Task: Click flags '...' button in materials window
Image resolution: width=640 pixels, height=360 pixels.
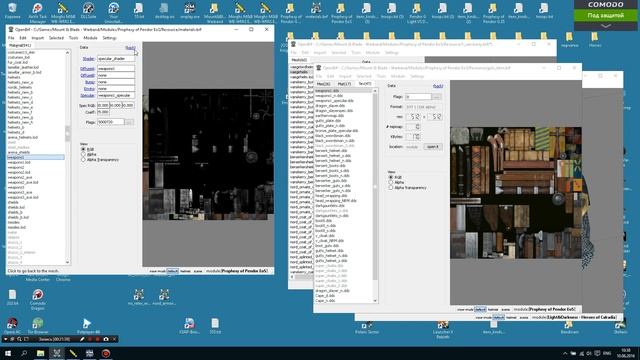Action: pos(129,122)
